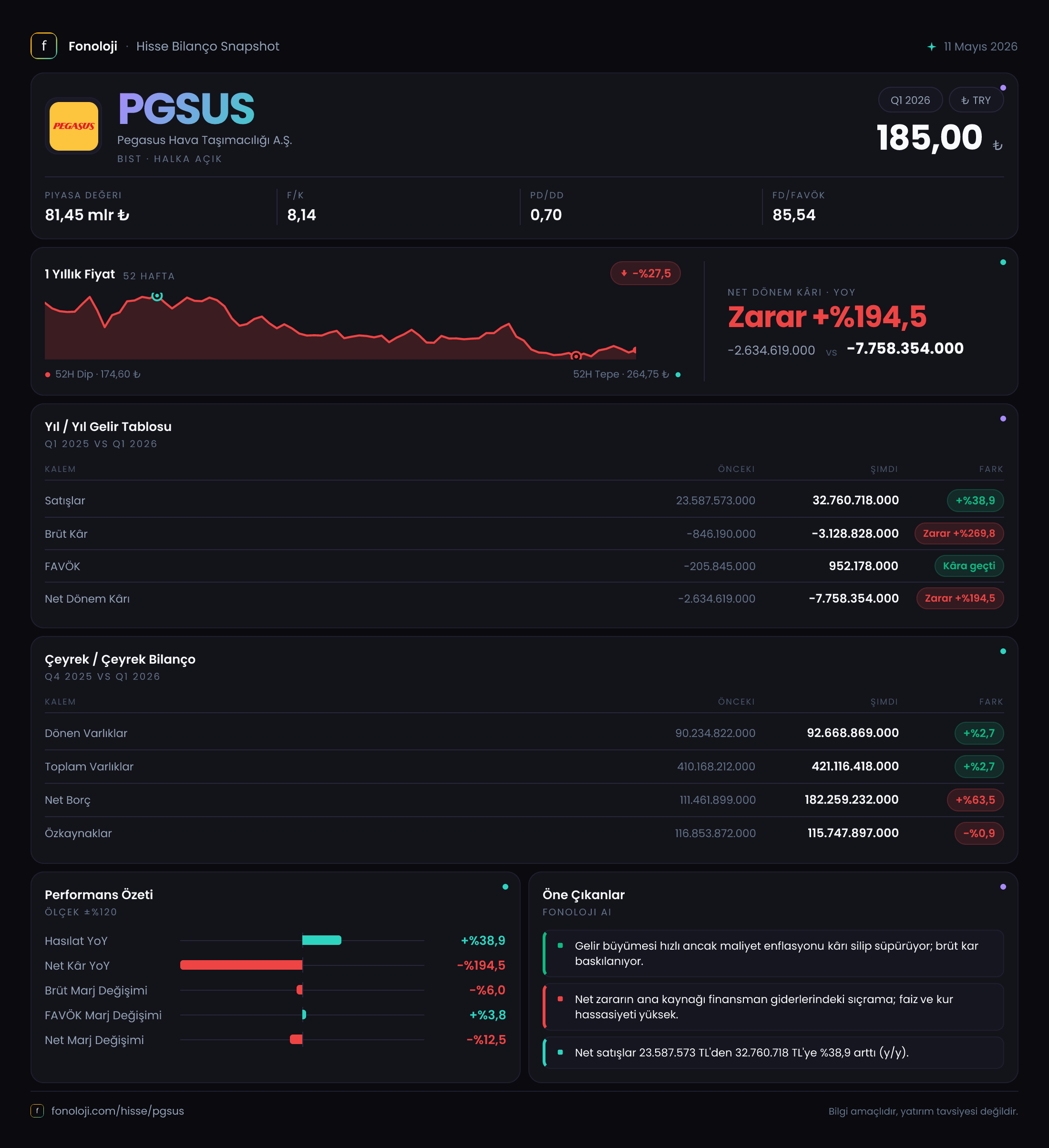The image size is (1049, 1148).
Task: Click the Özkaynaklar current value 115.747.897.000
Action: 853,833
